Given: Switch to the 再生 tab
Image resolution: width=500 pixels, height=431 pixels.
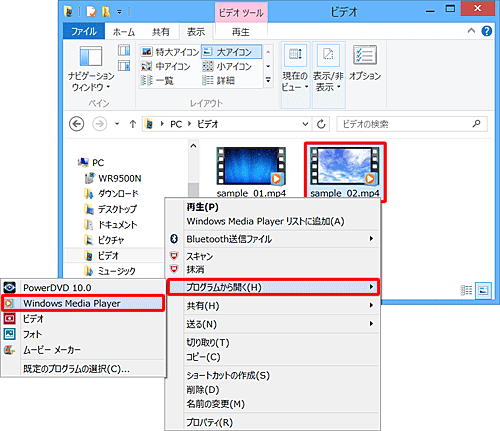Looking at the screenshot, I should (241, 32).
